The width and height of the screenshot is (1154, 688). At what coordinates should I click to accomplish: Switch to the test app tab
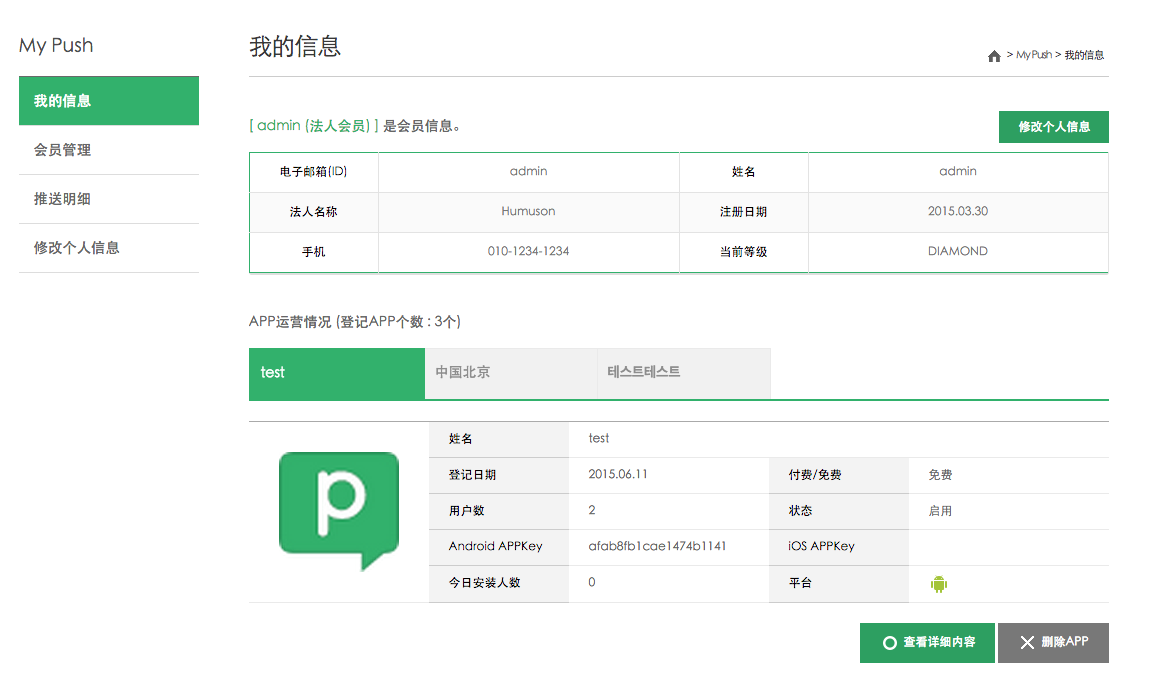tap(337, 374)
